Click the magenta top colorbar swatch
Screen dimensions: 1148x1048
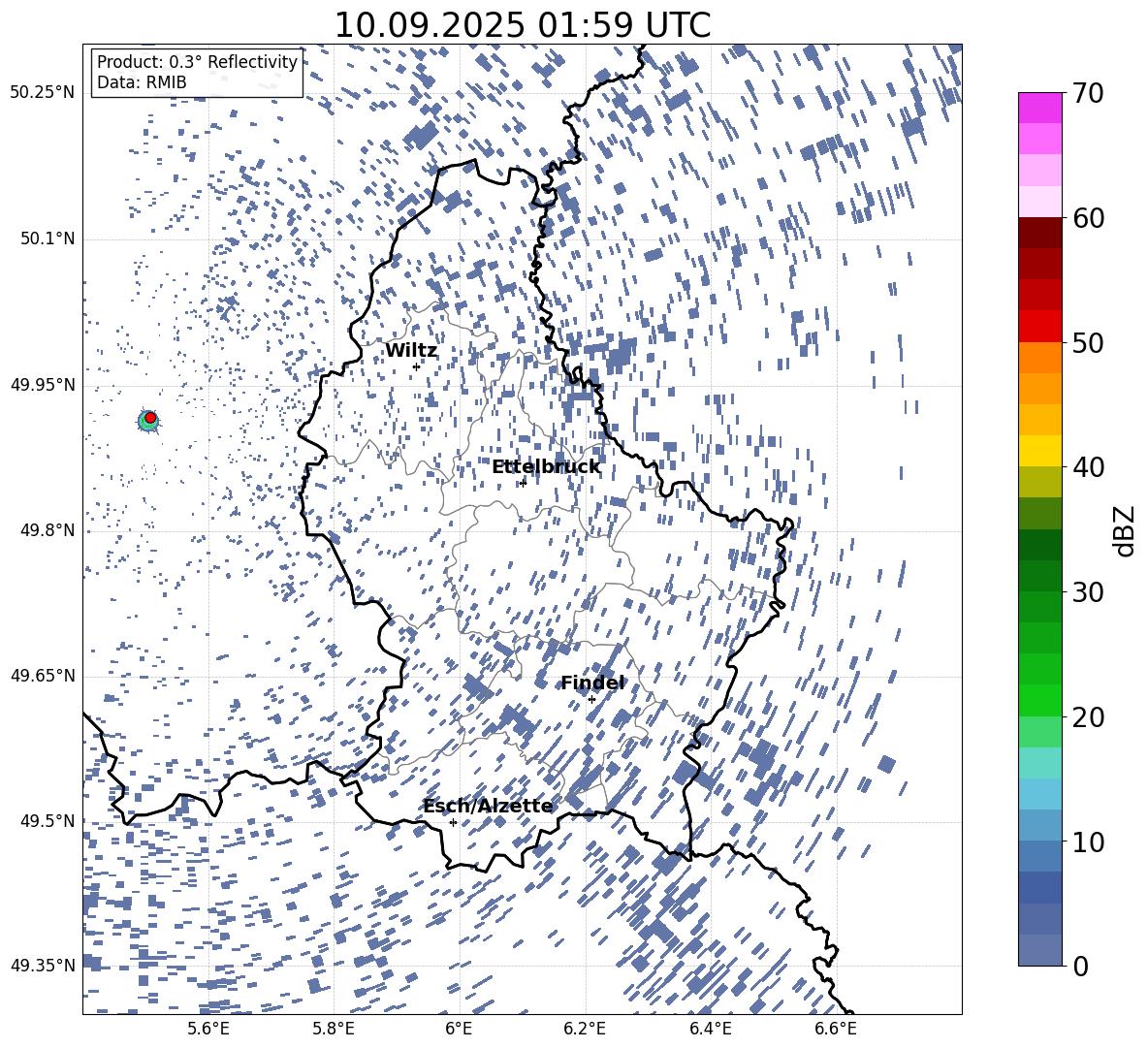[1039, 109]
